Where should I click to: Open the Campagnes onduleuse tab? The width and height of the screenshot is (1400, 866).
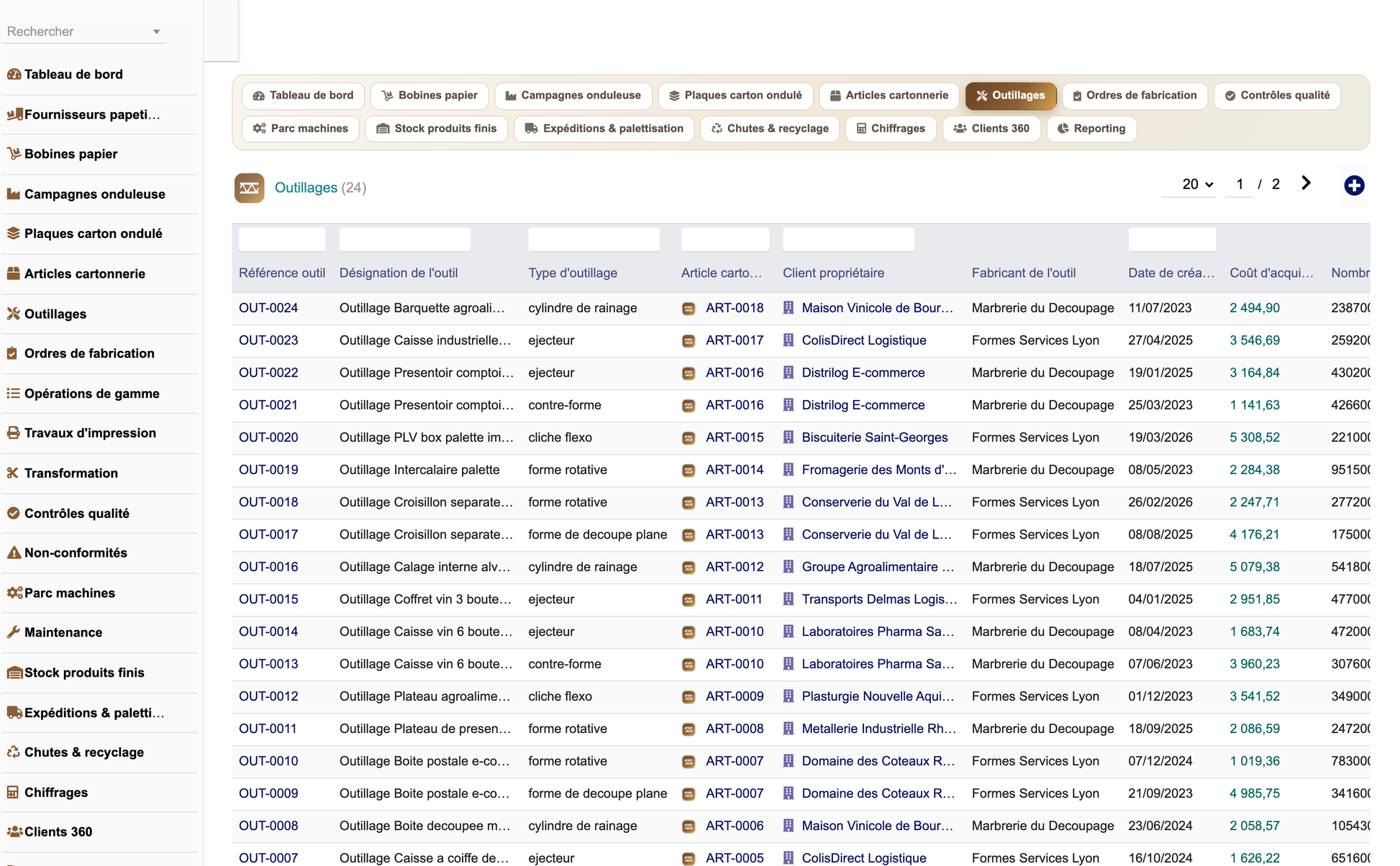coord(573,96)
